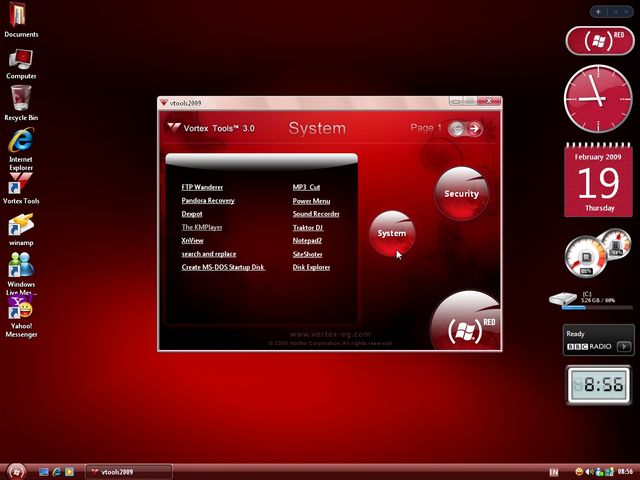640x480 pixels.
Task: Select the System category bubble
Action: click(x=391, y=232)
